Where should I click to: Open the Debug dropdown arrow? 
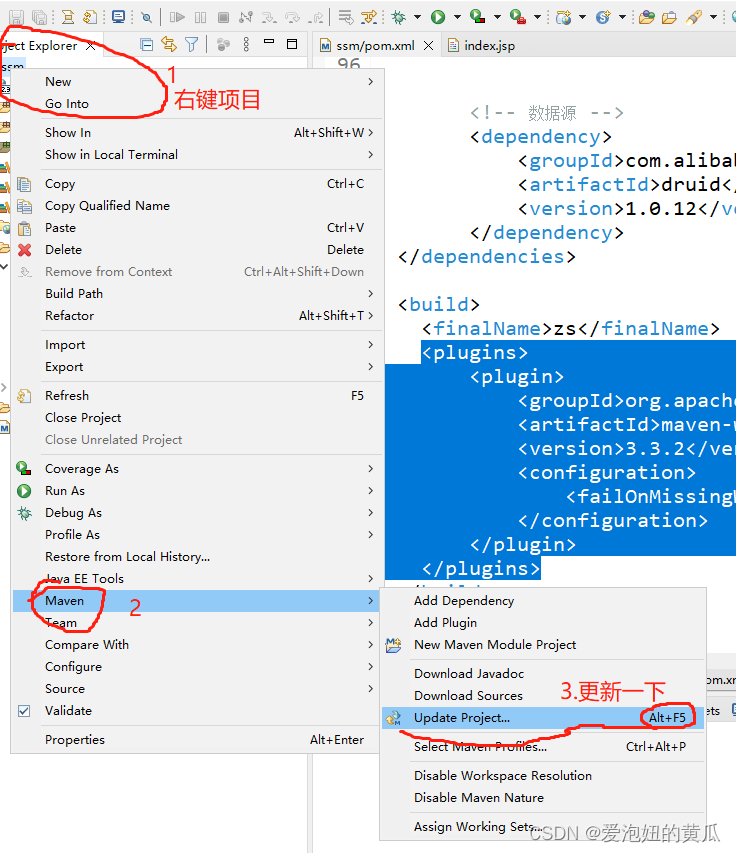[417, 17]
